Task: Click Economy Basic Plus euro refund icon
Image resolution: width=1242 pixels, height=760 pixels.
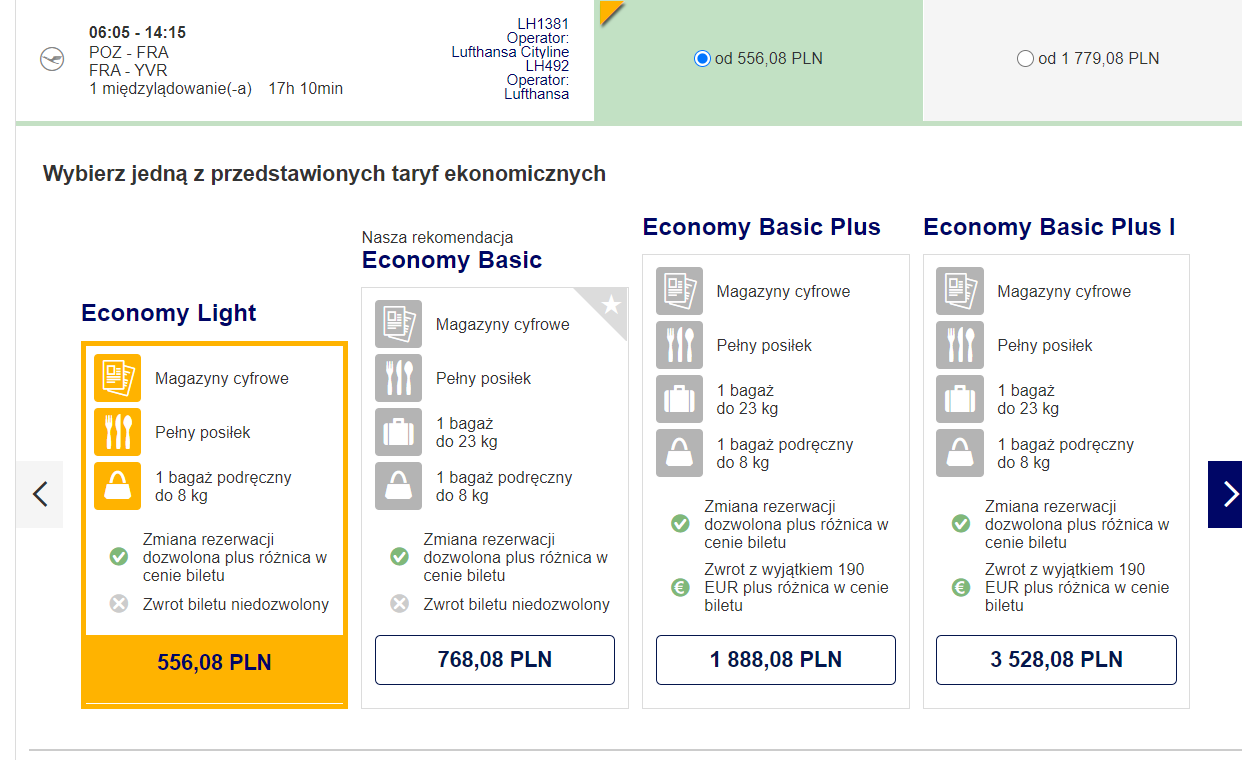Action: click(680, 587)
